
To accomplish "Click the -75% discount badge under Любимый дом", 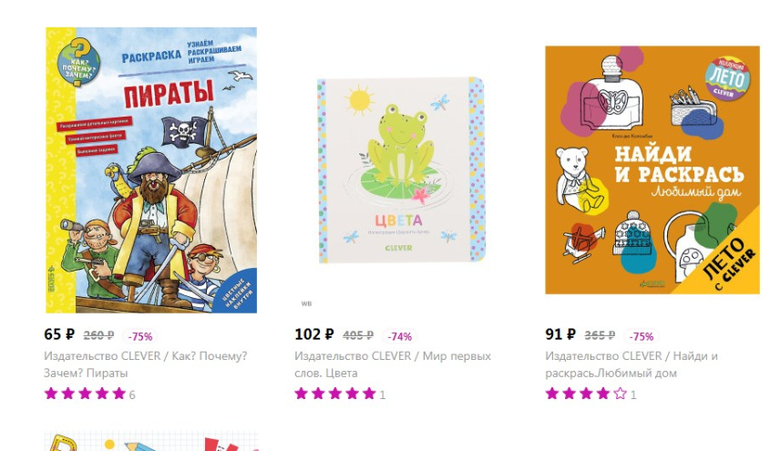I will point(641,337).
